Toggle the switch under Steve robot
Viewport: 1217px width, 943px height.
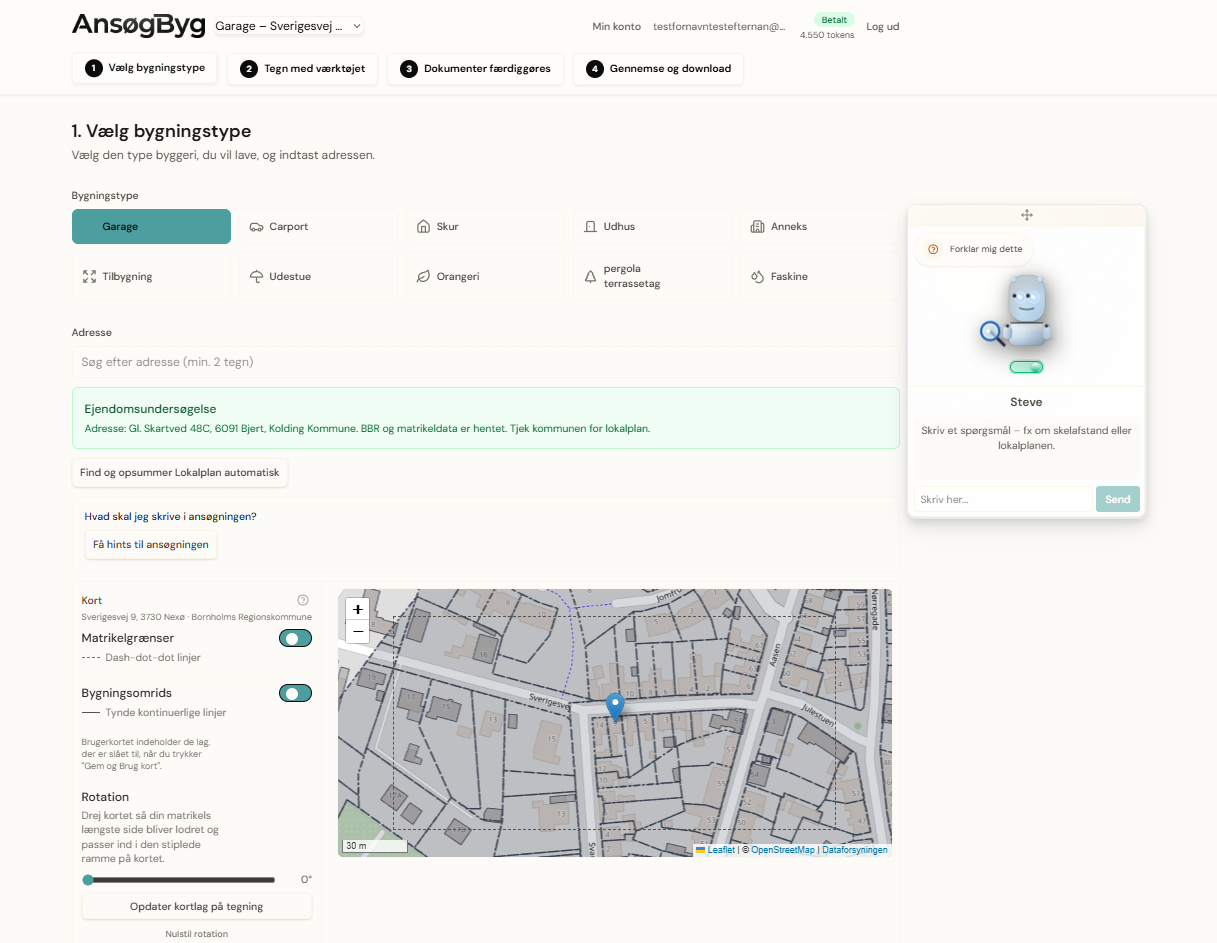click(x=1026, y=367)
